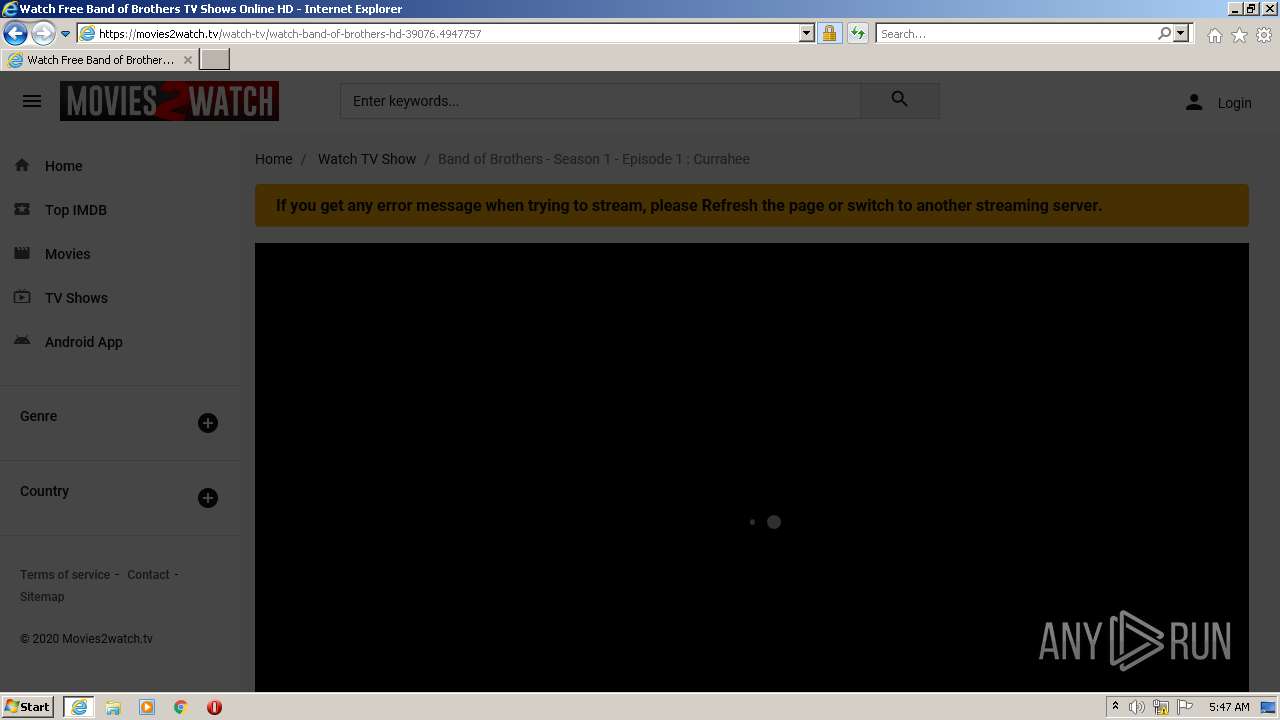This screenshot has width=1280, height=720.
Task: Open TV Shows section
Action: pyautogui.click(x=76, y=298)
